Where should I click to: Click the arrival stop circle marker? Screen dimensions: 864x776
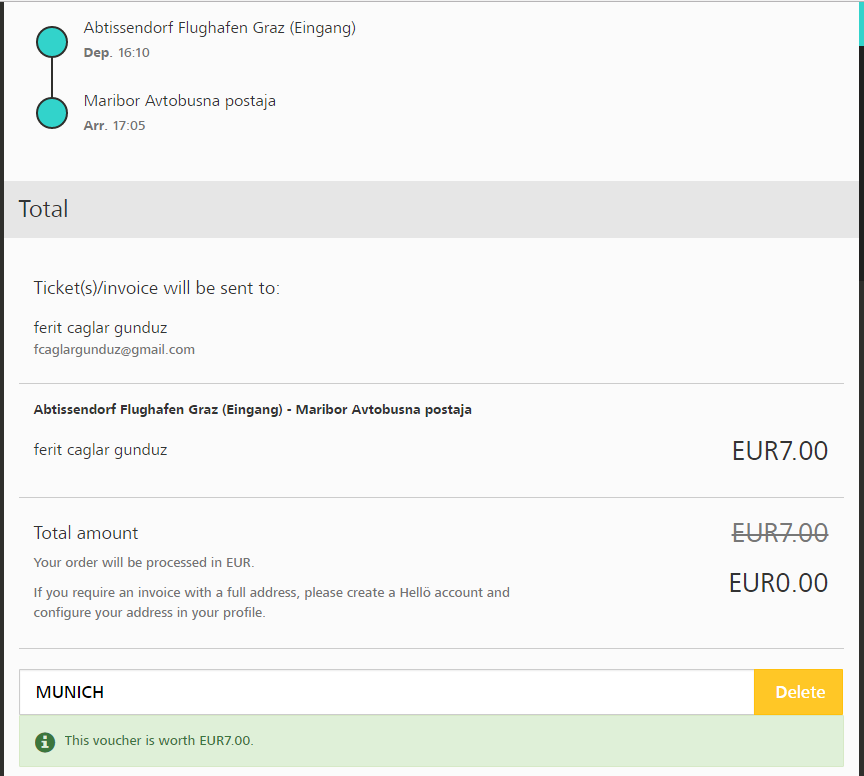click(52, 113)
